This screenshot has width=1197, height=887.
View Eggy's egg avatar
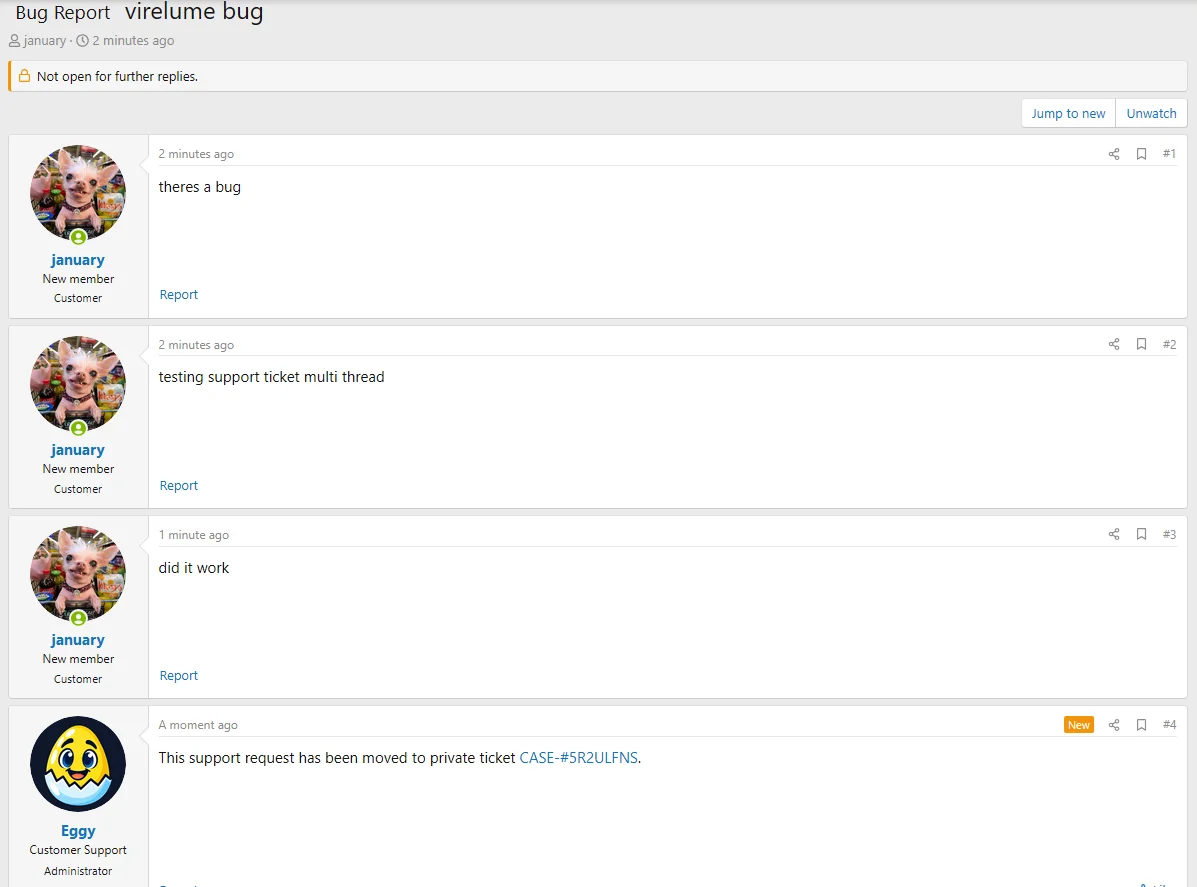click(78, 764)
